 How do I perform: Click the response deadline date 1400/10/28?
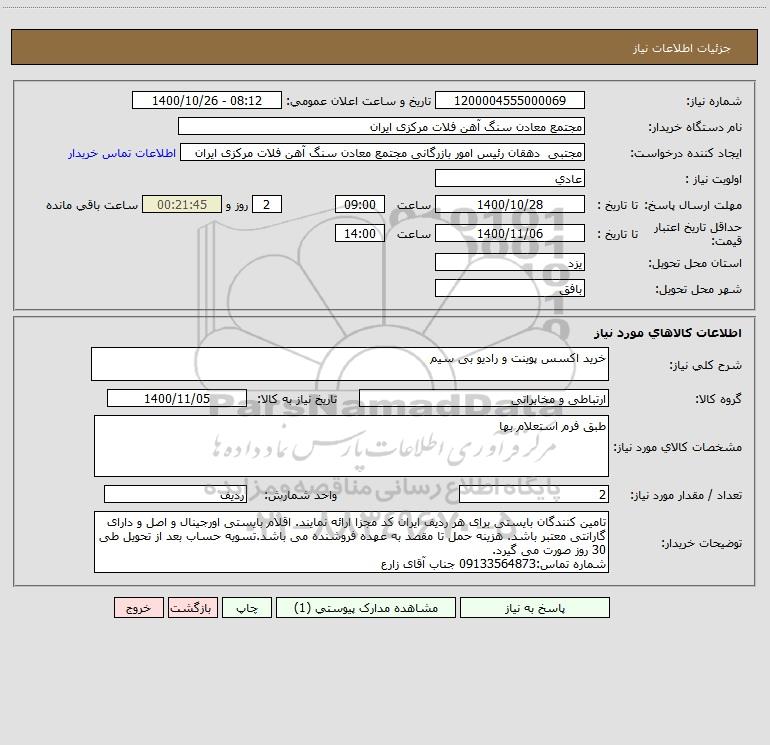510,204
